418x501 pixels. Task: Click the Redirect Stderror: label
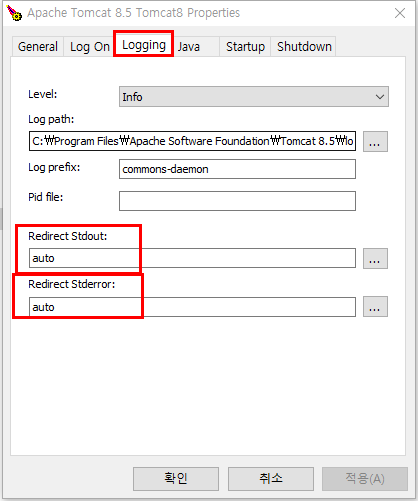tap(72, 284)
